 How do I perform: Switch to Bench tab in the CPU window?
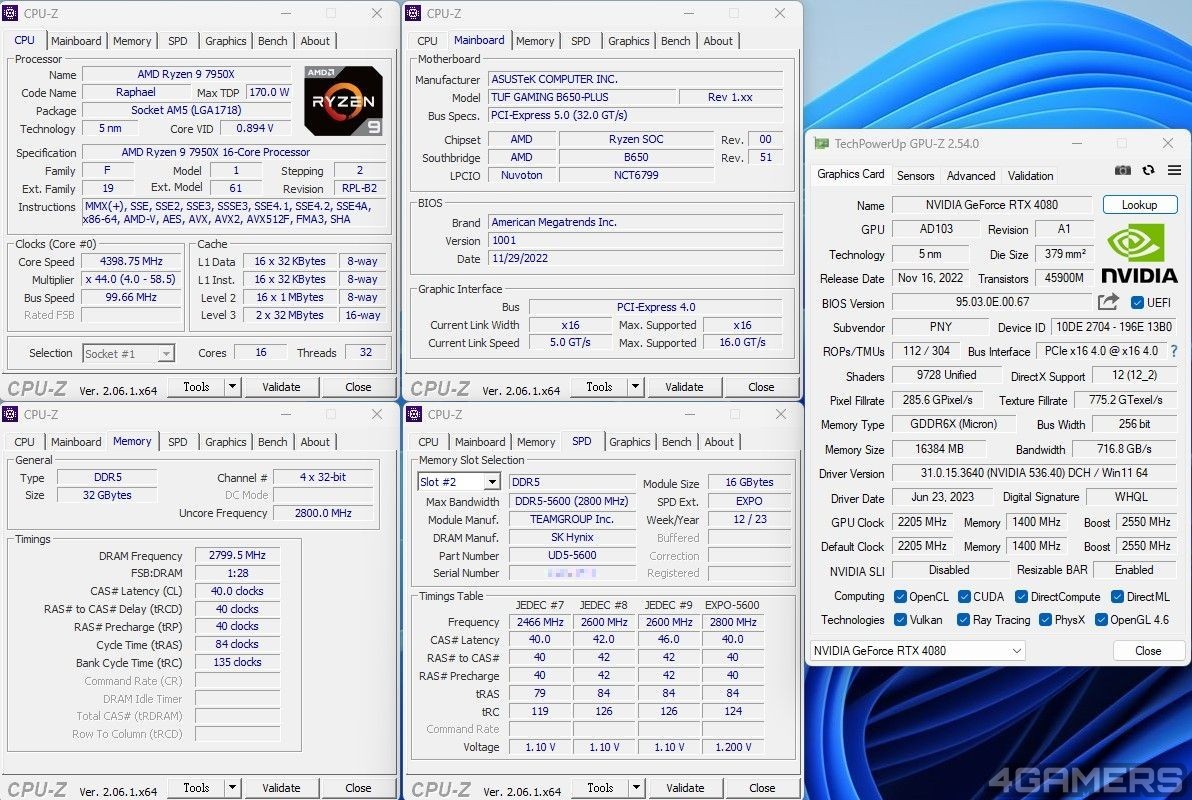(272, 41)
